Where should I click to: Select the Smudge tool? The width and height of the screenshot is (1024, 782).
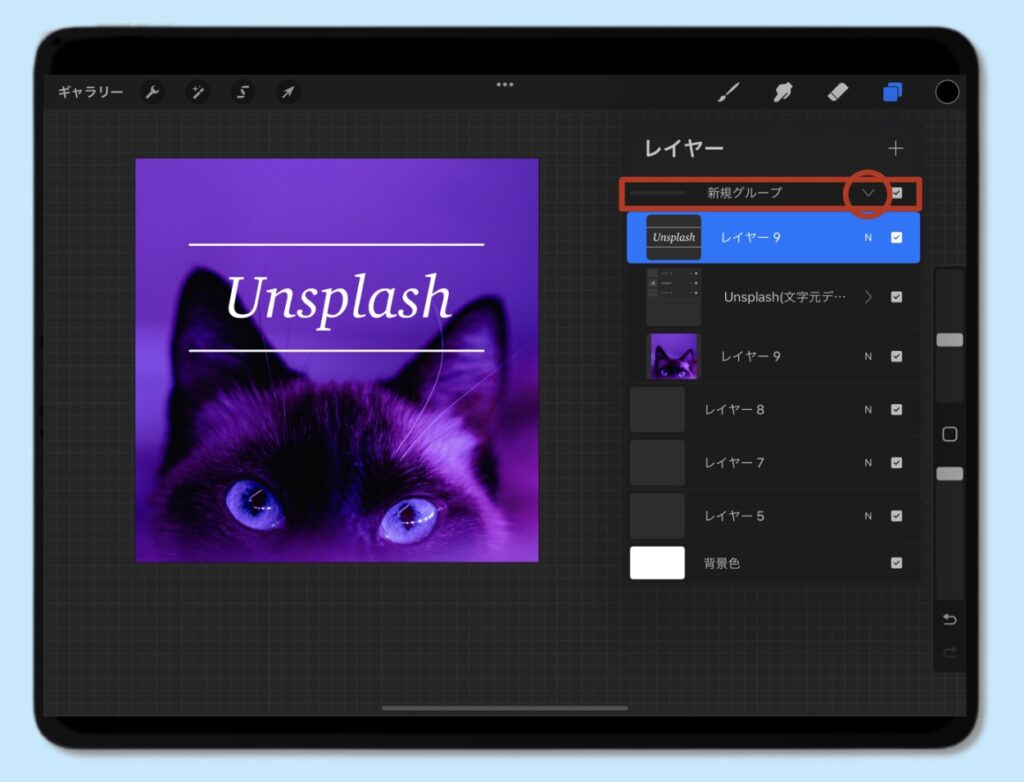[783, 92]
